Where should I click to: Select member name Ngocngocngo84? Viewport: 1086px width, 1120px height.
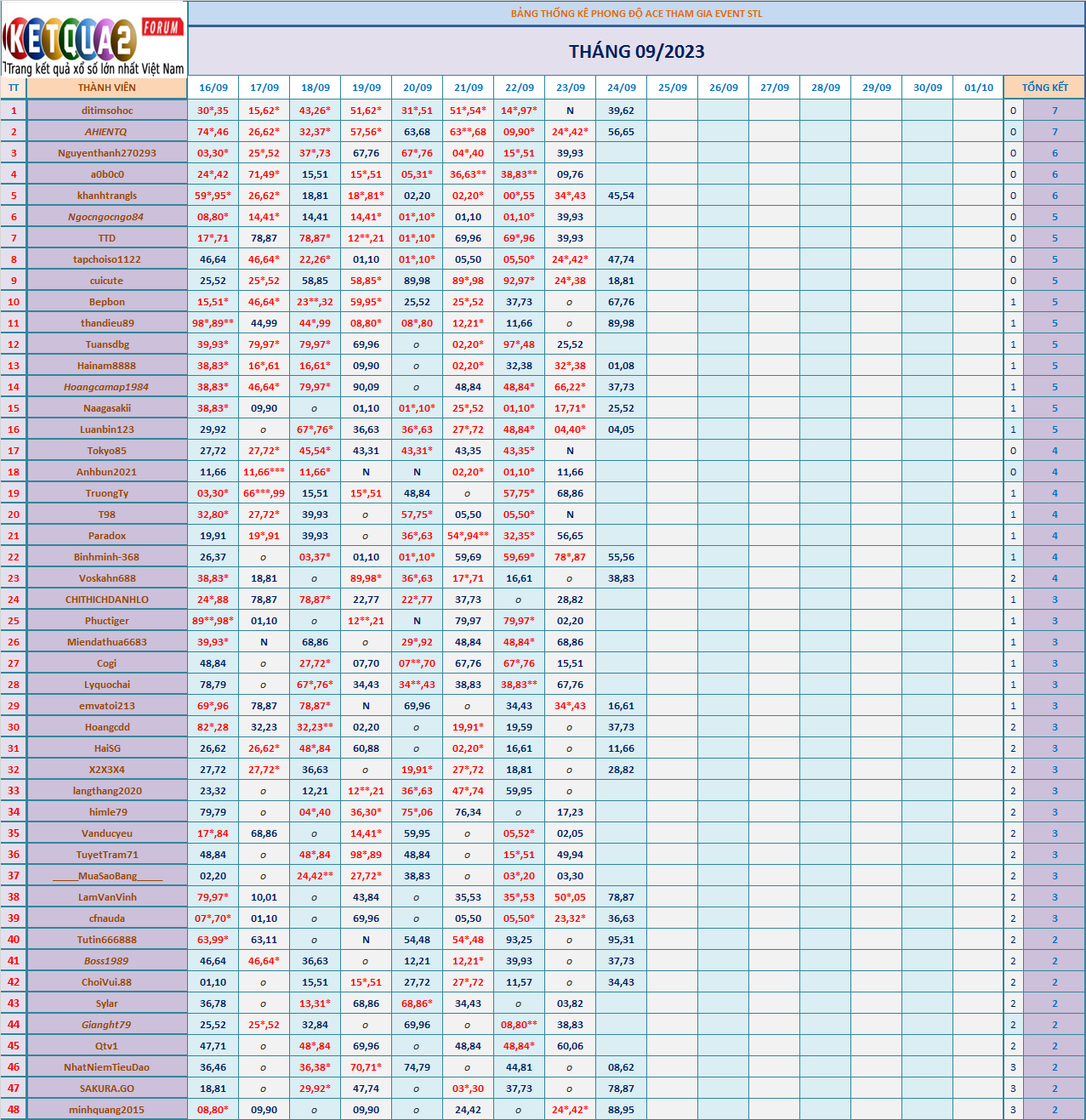point(106,217)
